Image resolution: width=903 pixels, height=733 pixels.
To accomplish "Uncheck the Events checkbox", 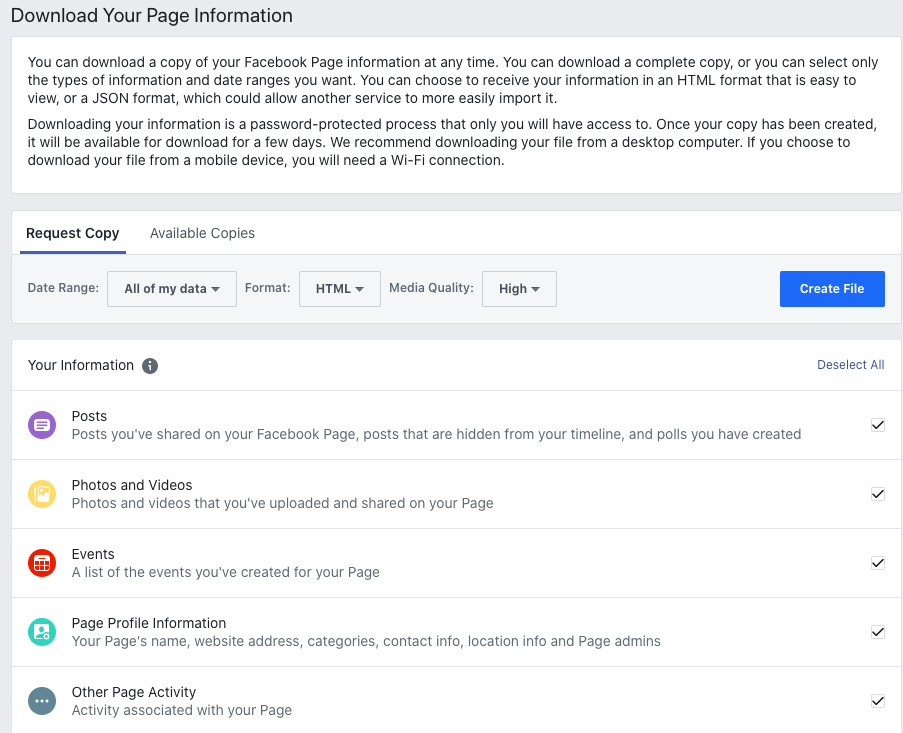I will point(878,563).
